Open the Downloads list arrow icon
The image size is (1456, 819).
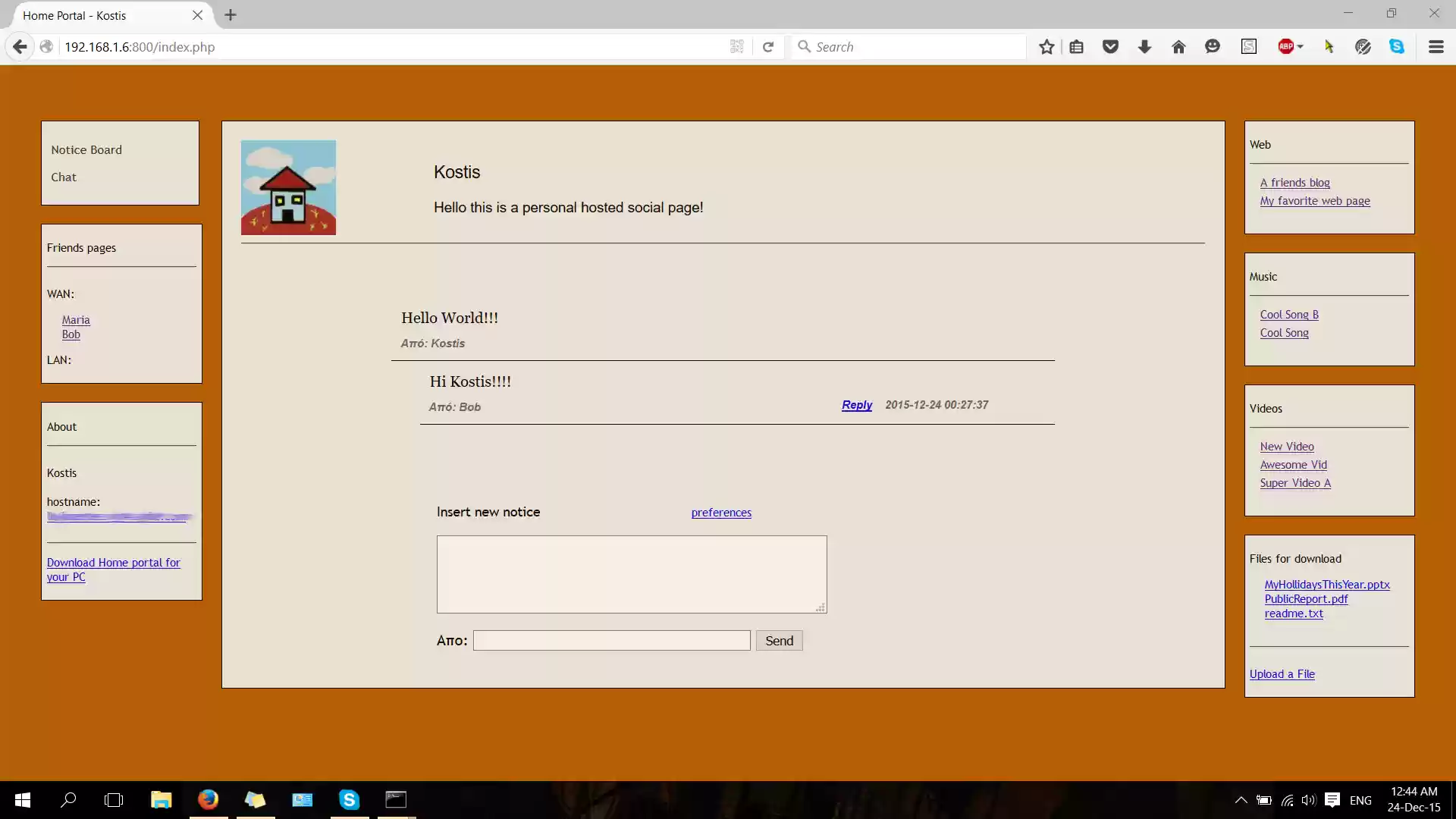[x=1144, y=46]
